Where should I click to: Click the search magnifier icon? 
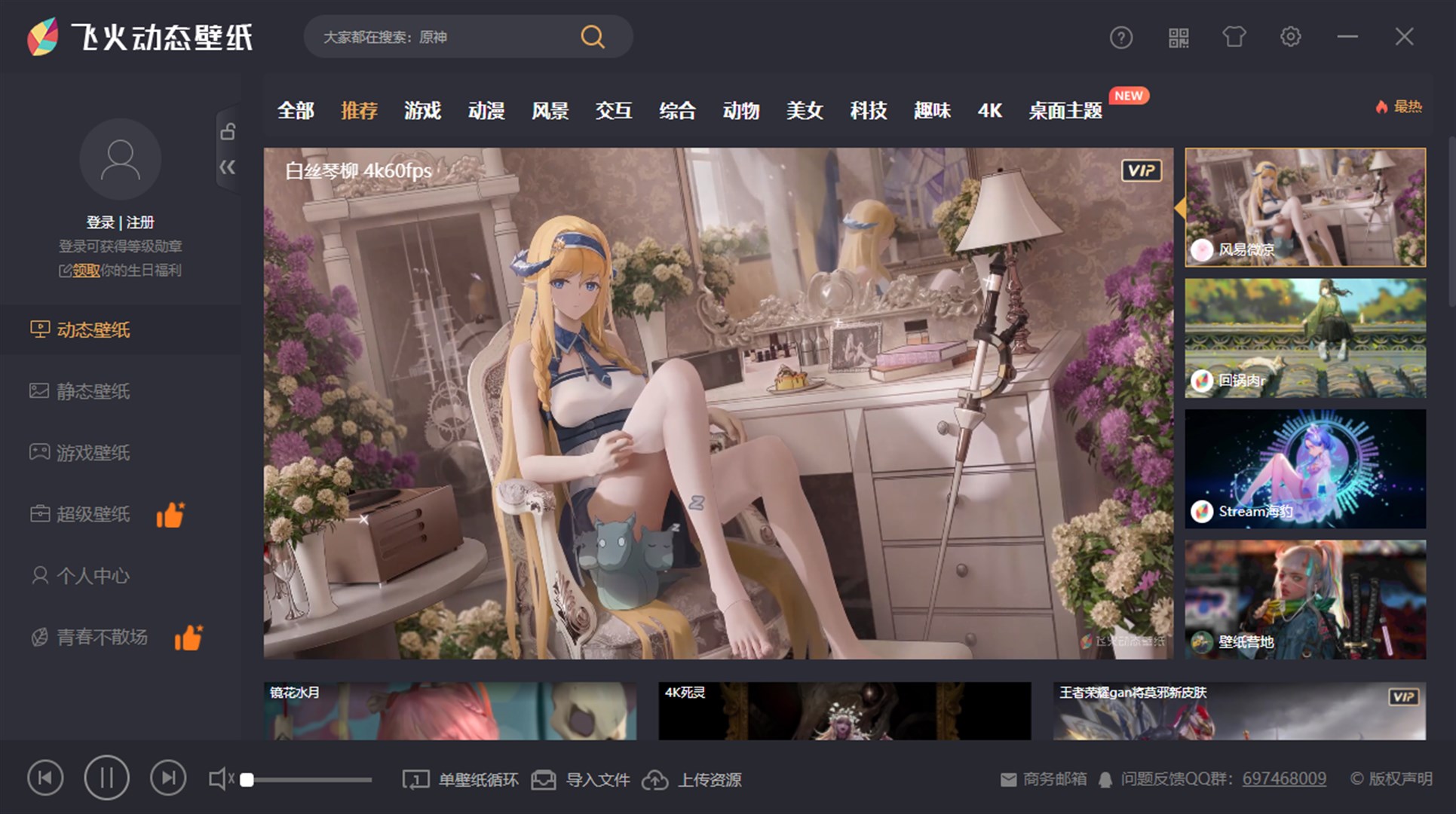593,36
